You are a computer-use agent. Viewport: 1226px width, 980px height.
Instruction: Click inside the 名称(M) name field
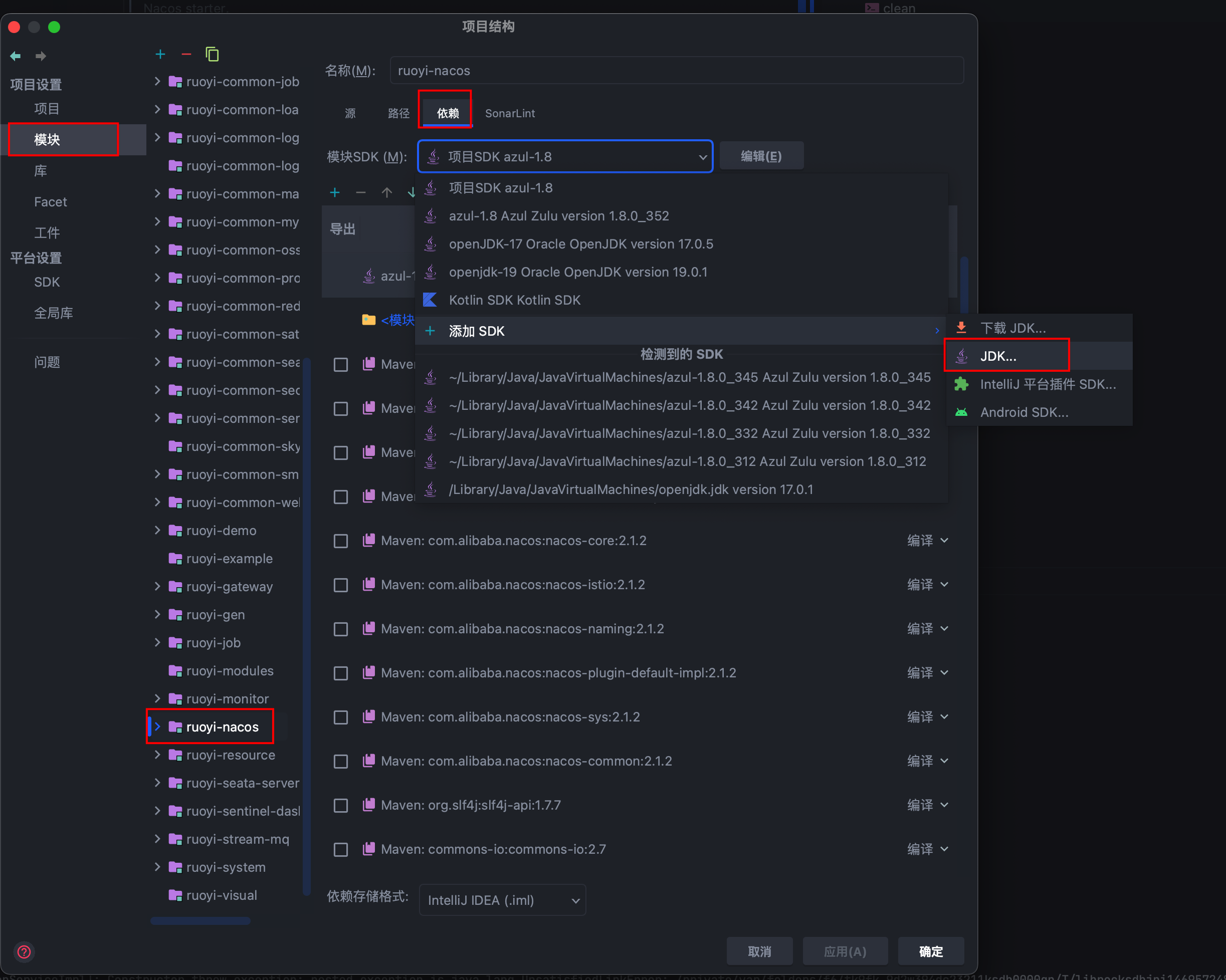(x=626, y=71)
